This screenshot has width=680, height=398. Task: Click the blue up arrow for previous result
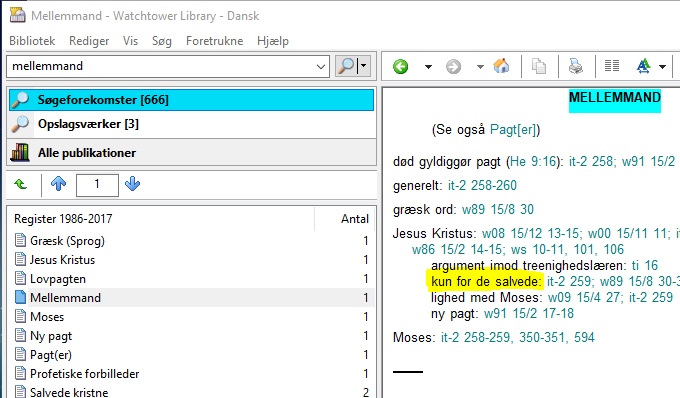(x=58, y=184)
